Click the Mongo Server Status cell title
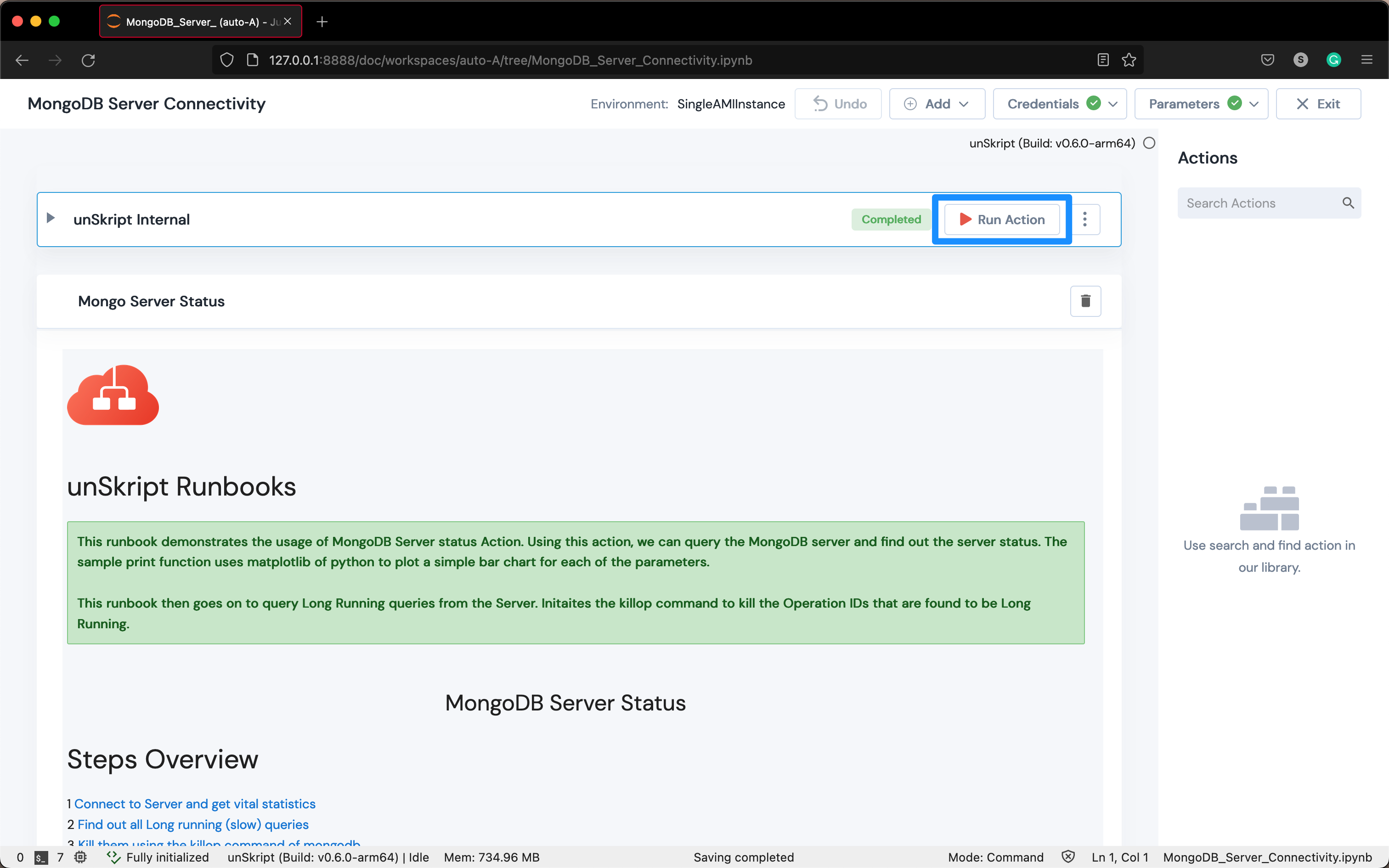This screenshot has height=868, width=1389. click(151, 301)
